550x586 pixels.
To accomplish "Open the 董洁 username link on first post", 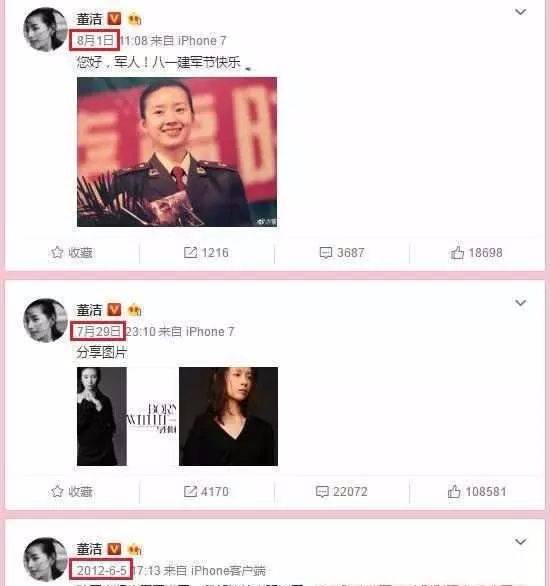I will coord(89,19).
